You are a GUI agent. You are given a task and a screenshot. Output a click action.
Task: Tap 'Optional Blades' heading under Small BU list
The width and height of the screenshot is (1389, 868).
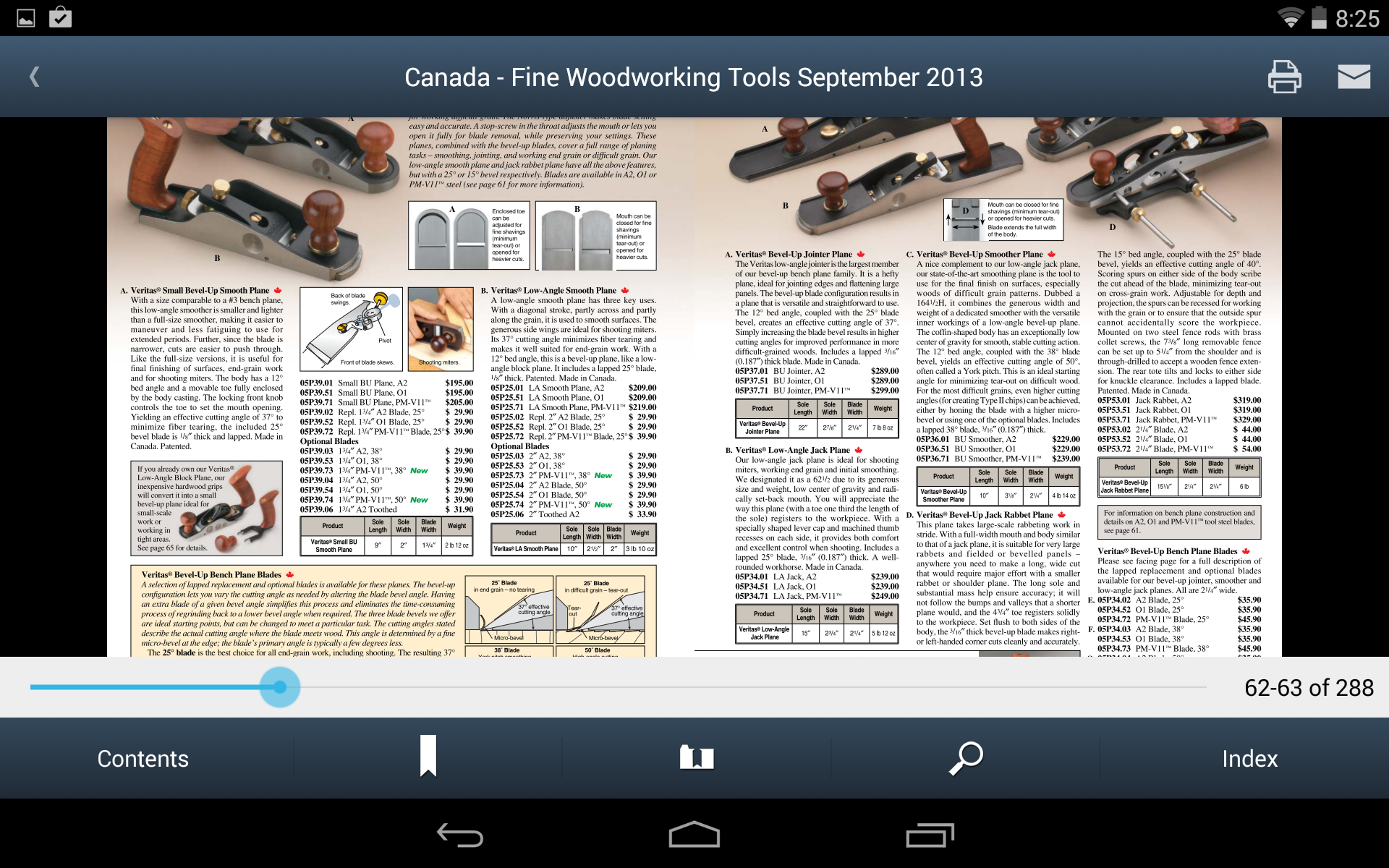(329, 441)
